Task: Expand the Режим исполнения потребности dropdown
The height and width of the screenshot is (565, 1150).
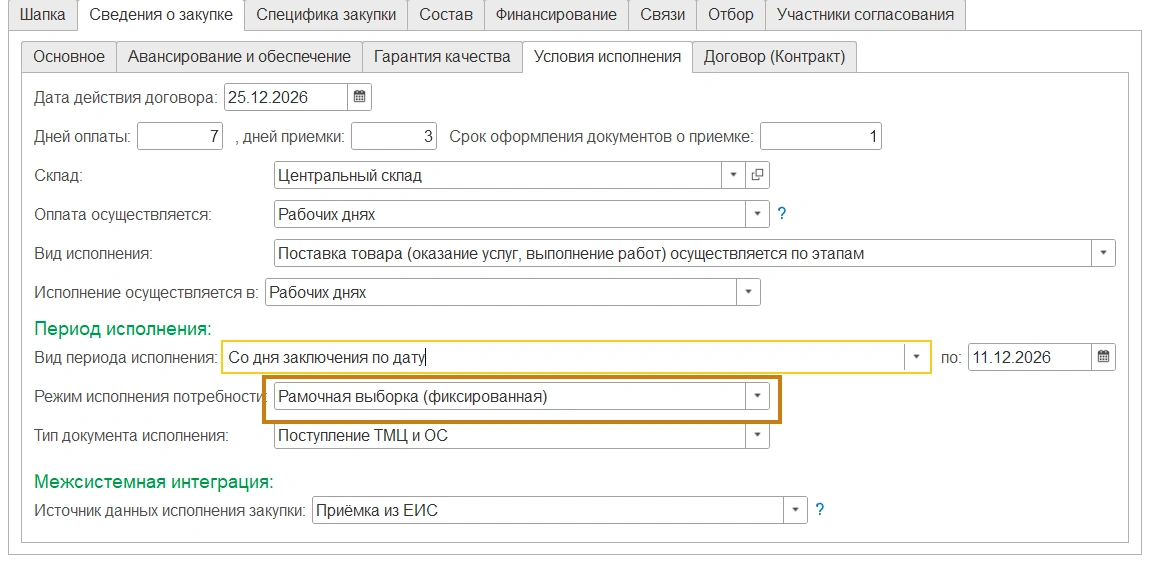Action: click(758, 397)
